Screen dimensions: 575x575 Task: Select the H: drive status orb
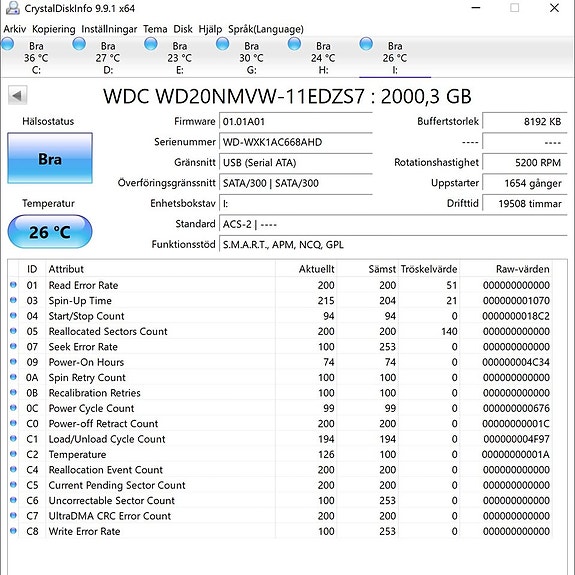pos(294,44)
